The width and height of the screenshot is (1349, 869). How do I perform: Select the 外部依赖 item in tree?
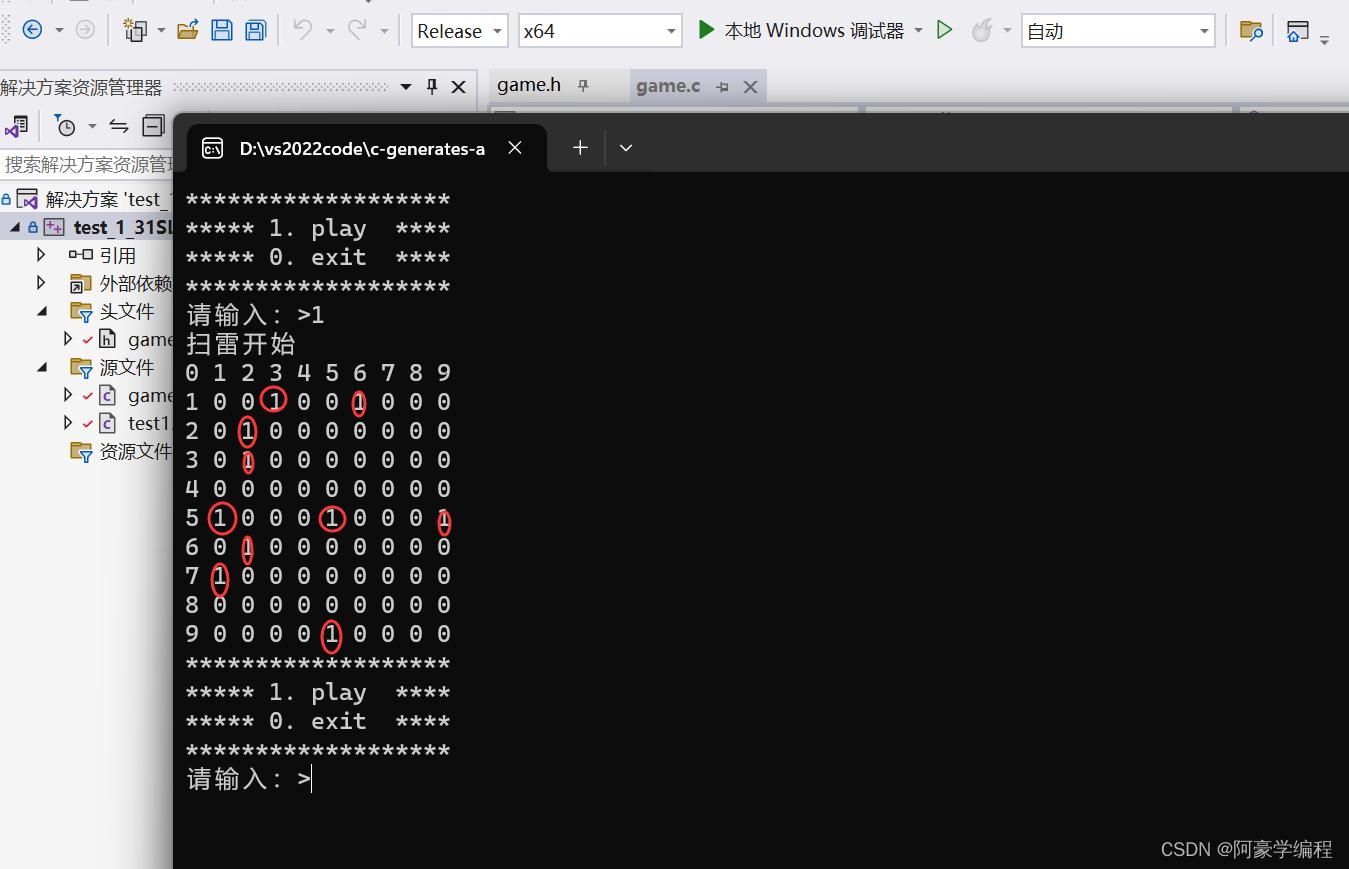(135, 283)
